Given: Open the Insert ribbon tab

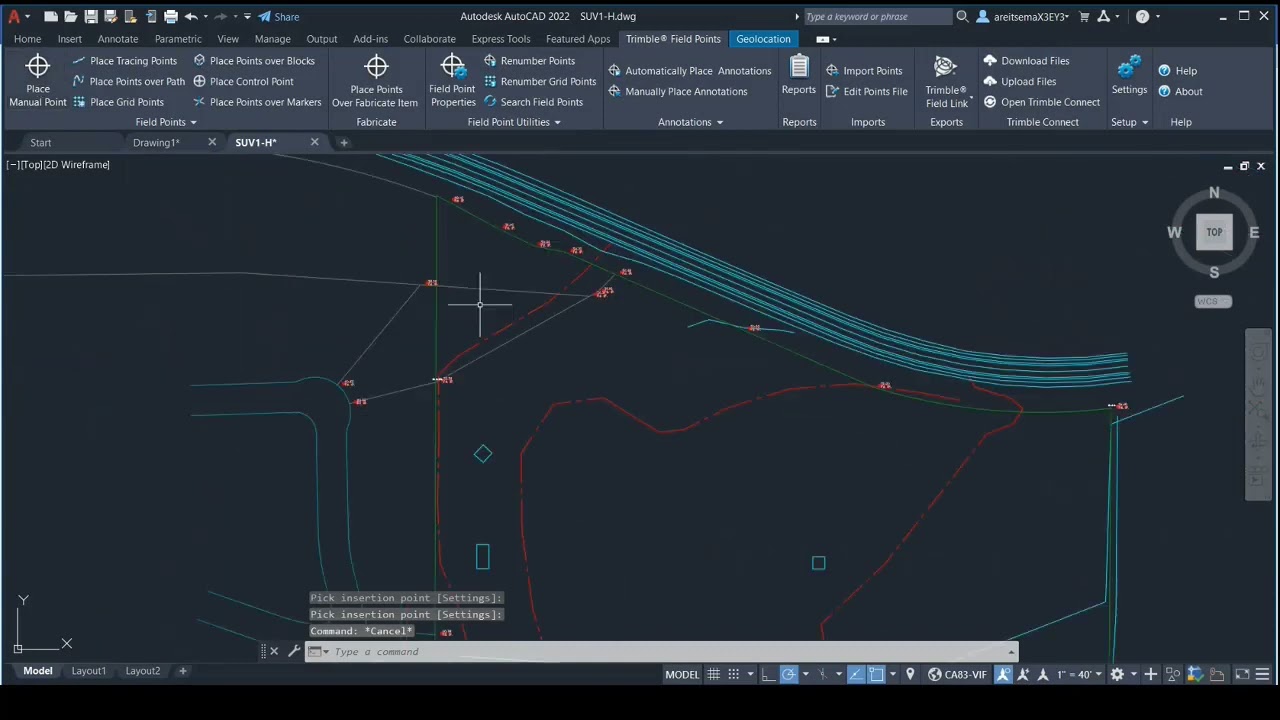Looking at the screenshot, I should click(70, 39).
